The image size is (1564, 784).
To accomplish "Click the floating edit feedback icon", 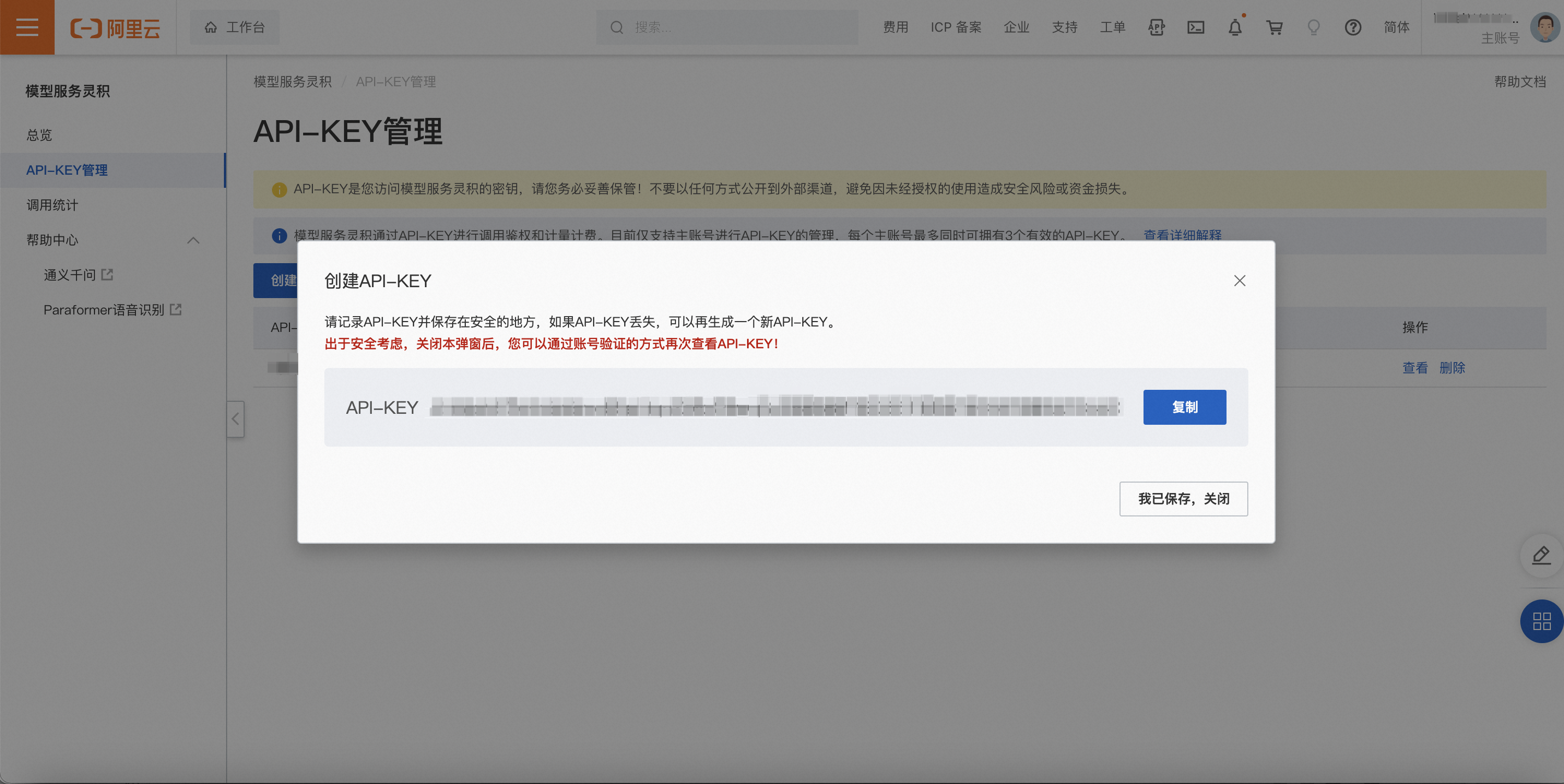I will coord(1541,555).
